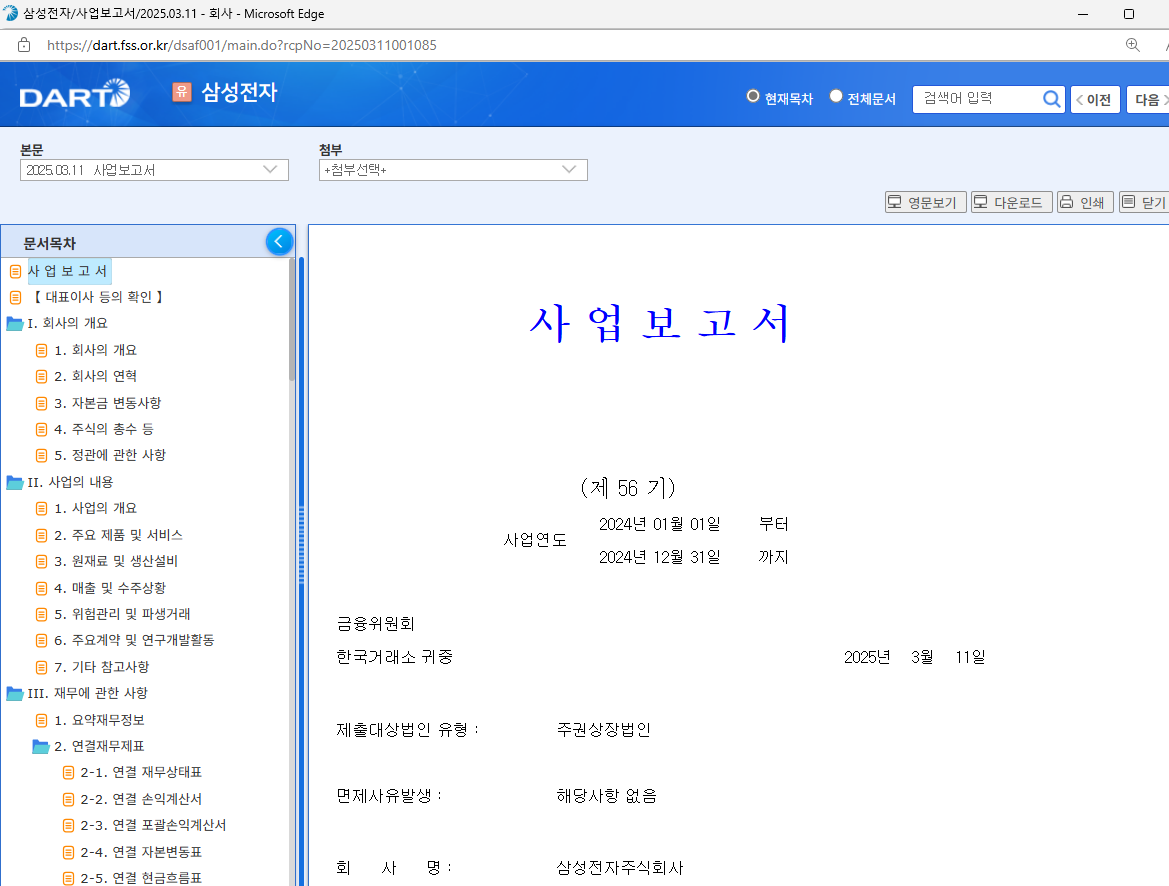
Task: Click the 이전 previous button
Action: [1094, 99]
